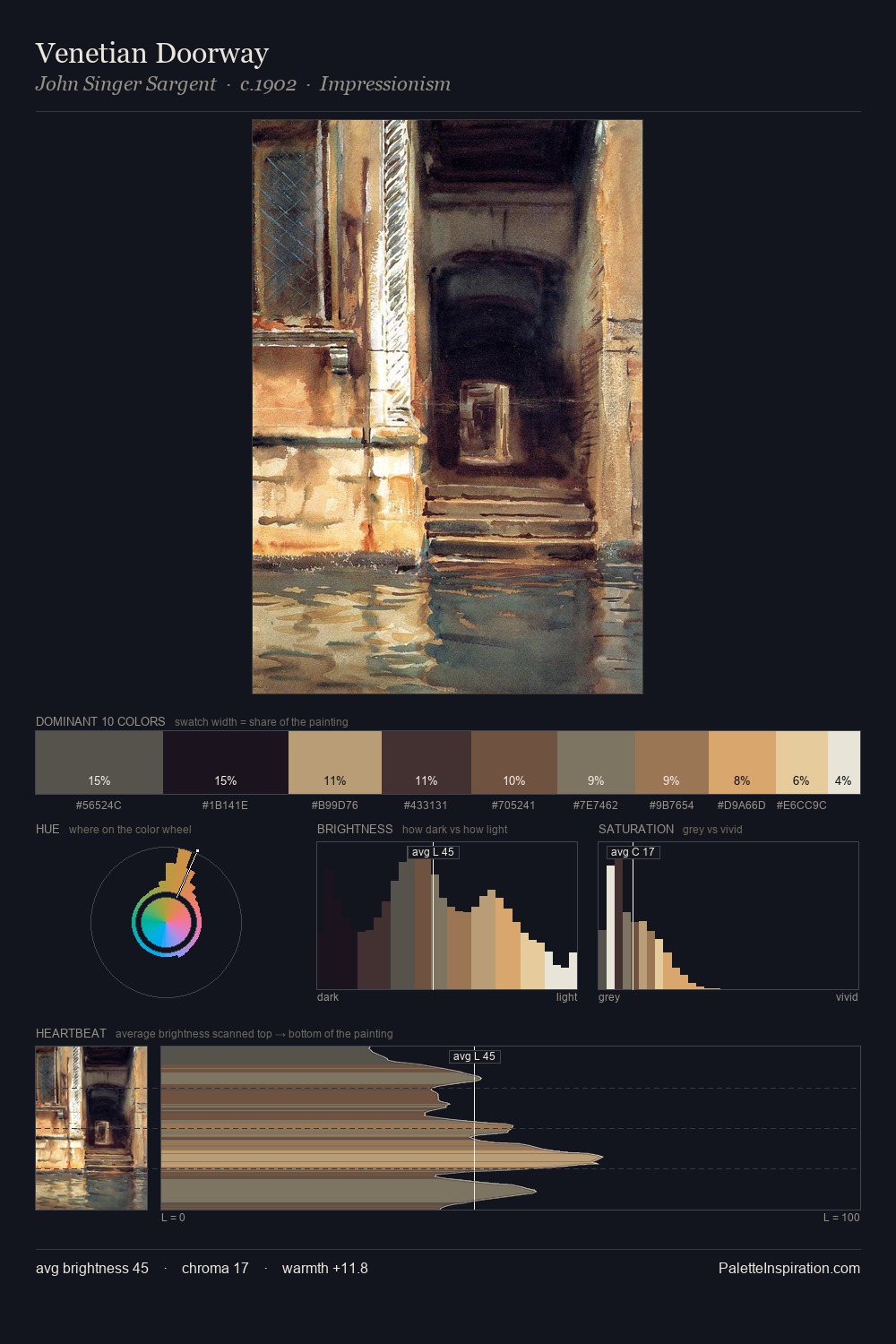The height and width of the screenshot is (1344, 896).
Task: Choose the #433131 dark brown swatch
Action: [x=426, y=762]
